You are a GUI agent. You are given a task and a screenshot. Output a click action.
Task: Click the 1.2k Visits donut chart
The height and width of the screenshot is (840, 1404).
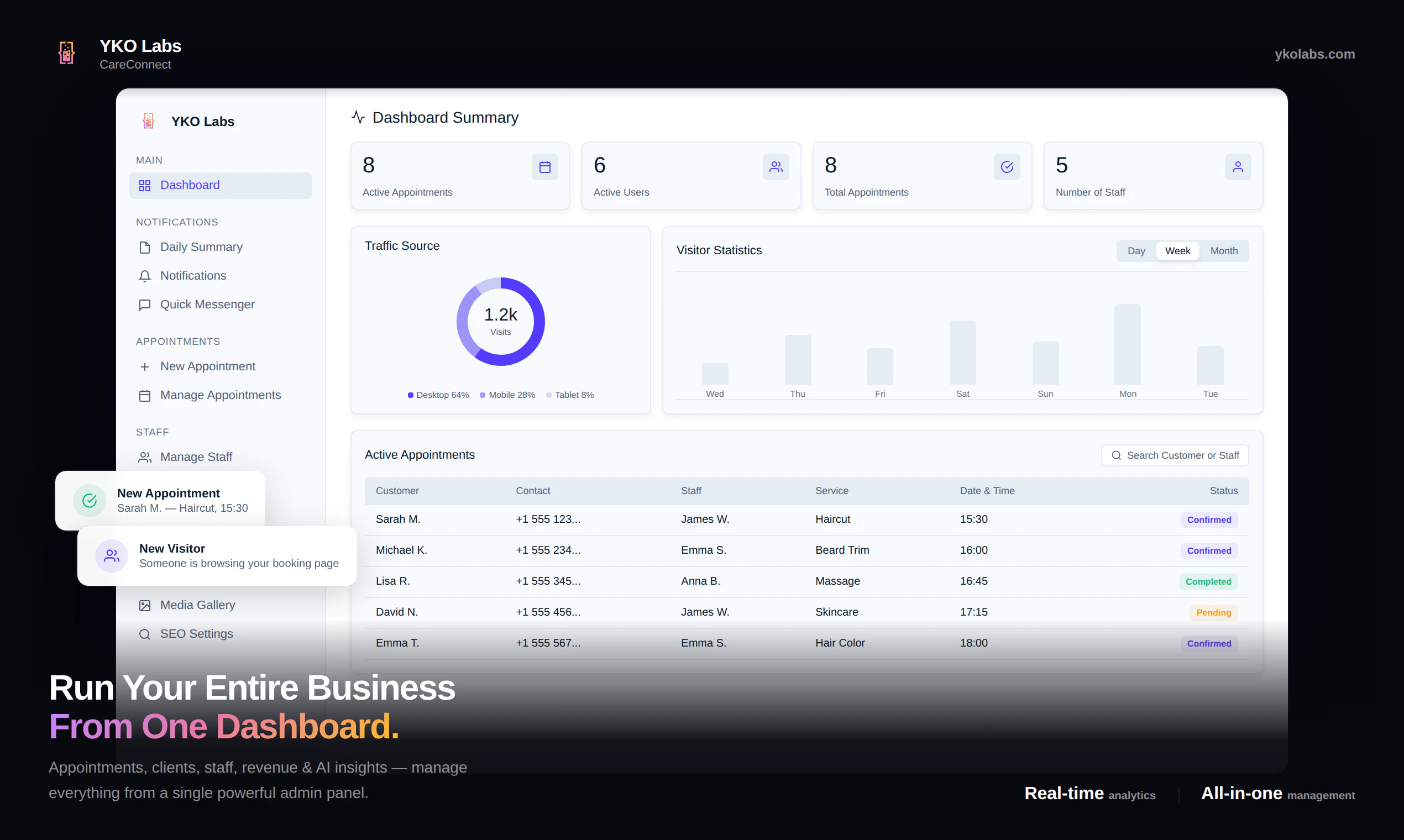(x=500, y=322)
